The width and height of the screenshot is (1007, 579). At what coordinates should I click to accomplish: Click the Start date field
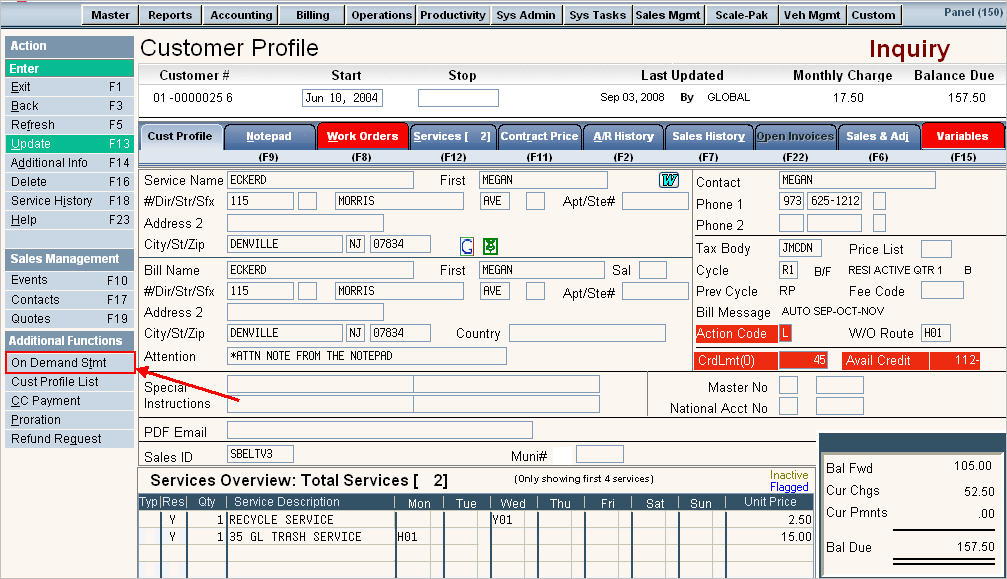[x=342, y=98]
